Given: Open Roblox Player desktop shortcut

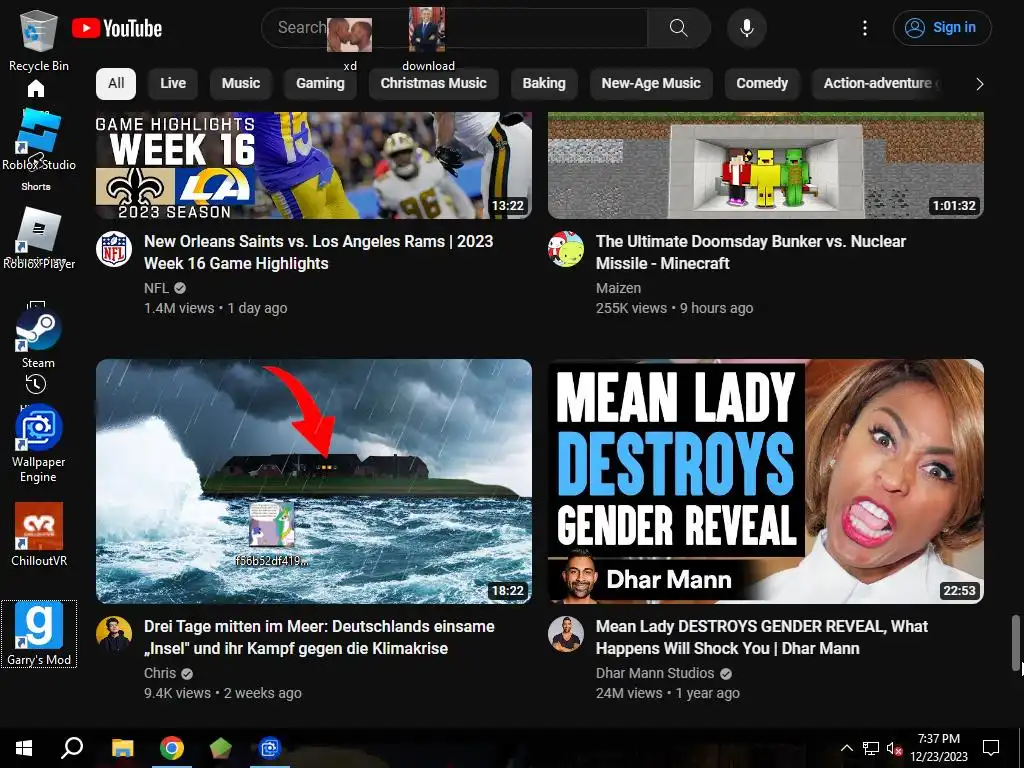Looking at the screenshot, I should [39, 238].
